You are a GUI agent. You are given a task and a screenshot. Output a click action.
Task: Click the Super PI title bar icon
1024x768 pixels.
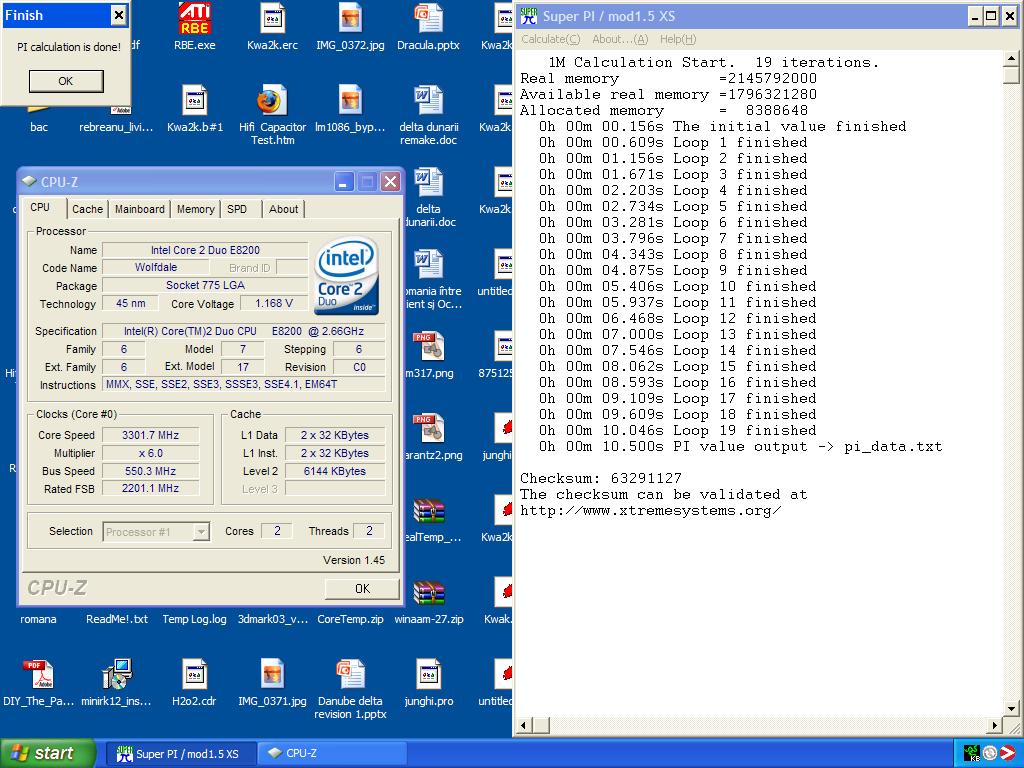coord(528,16)
